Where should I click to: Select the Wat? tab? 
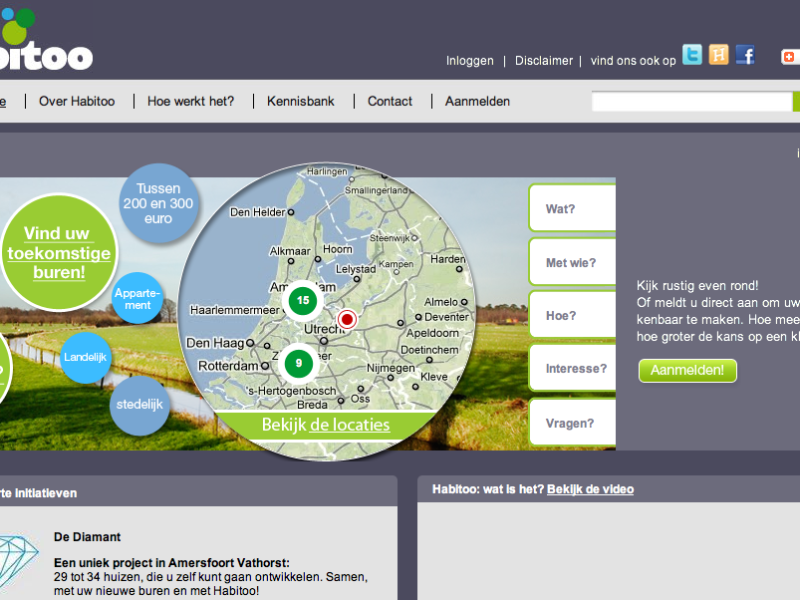[x=572, y=208]
